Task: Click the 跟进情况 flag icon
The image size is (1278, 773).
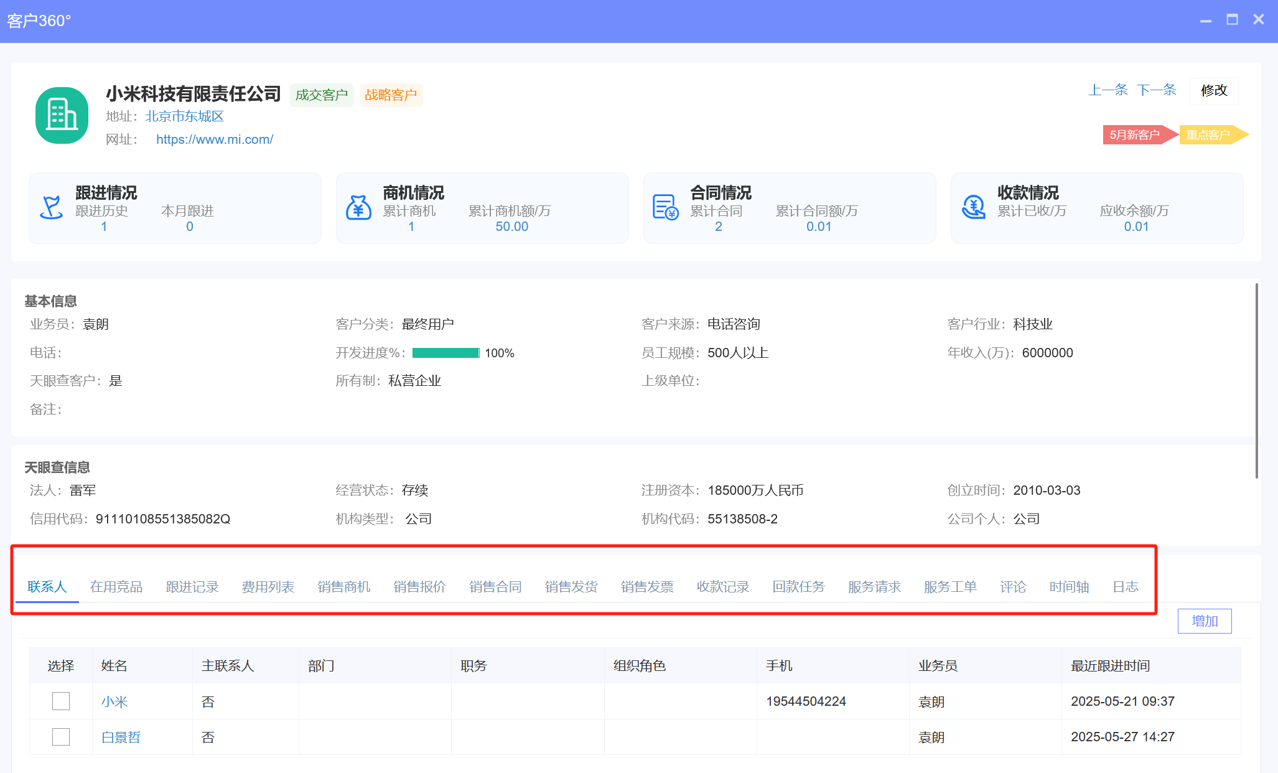Action: pos(51,207)
